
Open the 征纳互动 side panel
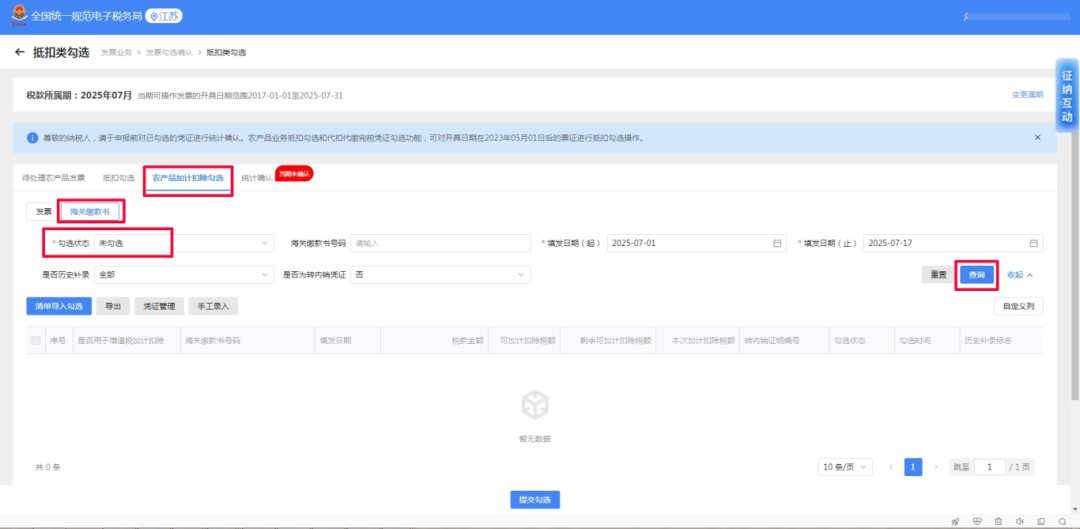click(x=1067, y=96)
